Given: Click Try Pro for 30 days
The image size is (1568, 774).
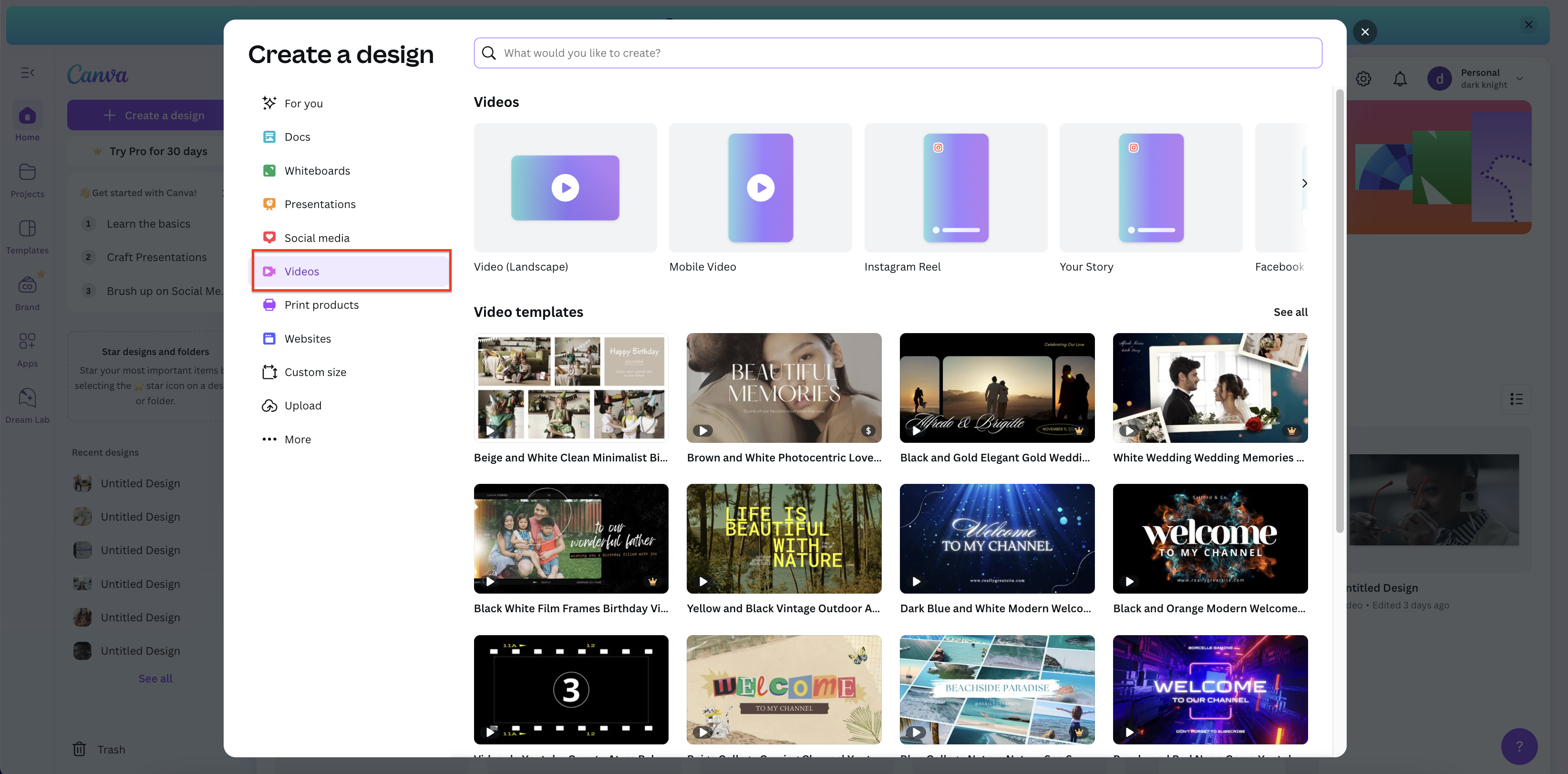Looking at the screenshot, I should 158,151.
